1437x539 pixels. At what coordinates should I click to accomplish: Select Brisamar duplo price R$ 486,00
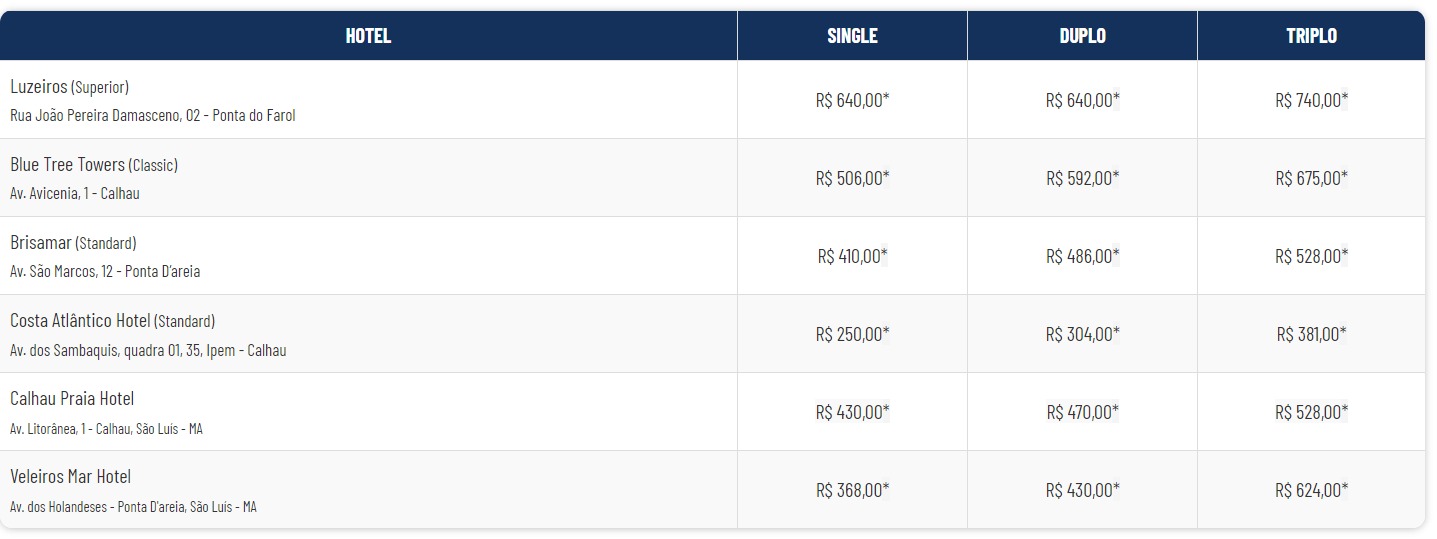tap(1082, 256)
